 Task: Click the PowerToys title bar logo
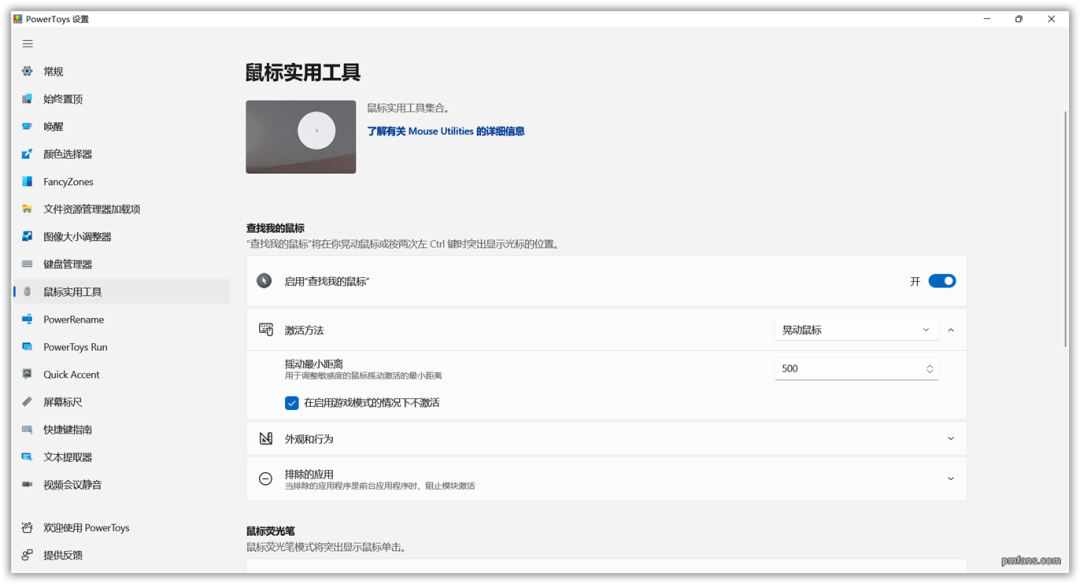[17, 19]
